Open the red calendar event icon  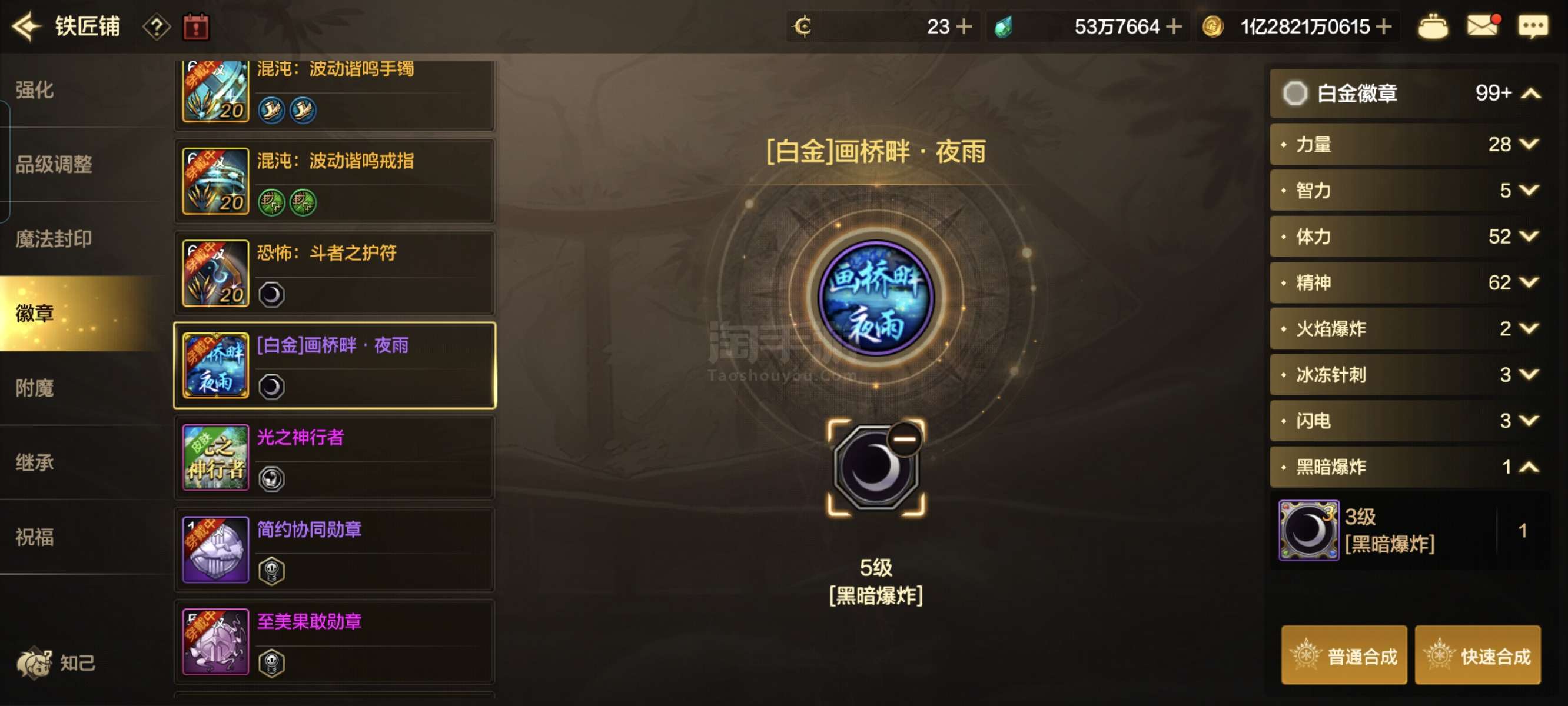tap(196, 28)
